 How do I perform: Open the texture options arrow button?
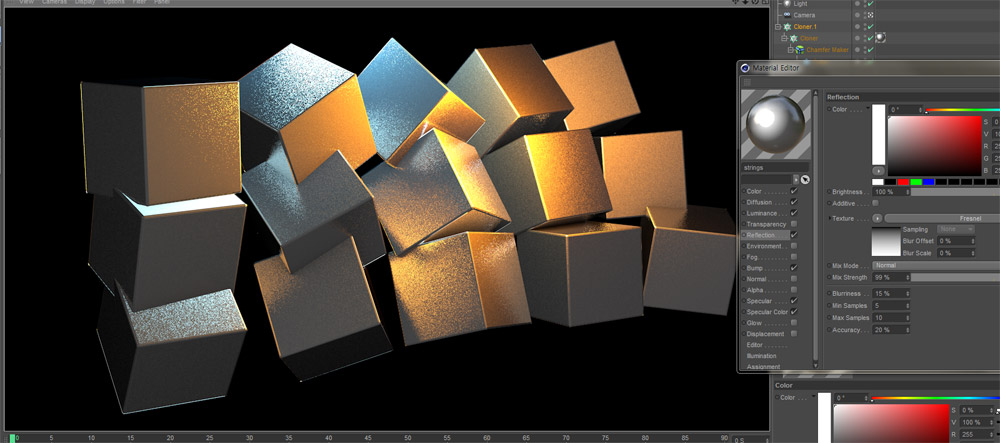click(x=878, y=217)
